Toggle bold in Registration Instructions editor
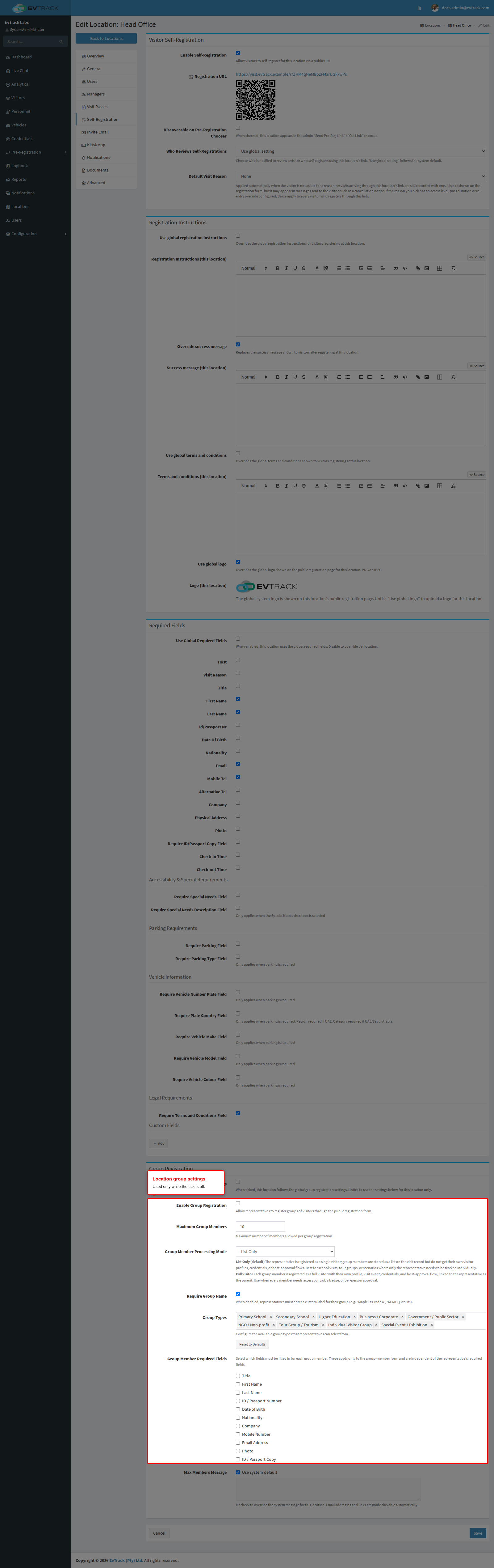The height and width of the screenshot is (1568, 494). click(x=278, y=269)
